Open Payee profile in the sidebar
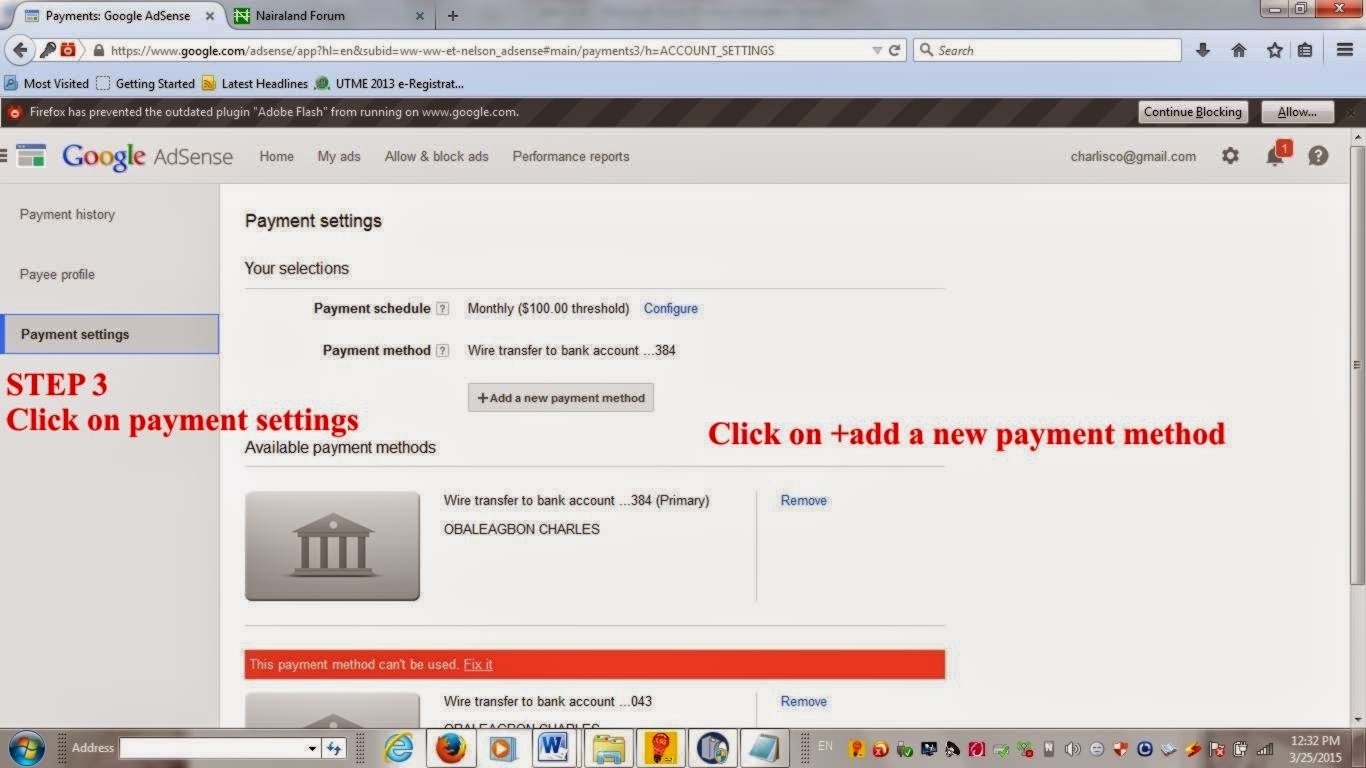This screenshot has height=768, width=1366. tap(57, 274)
